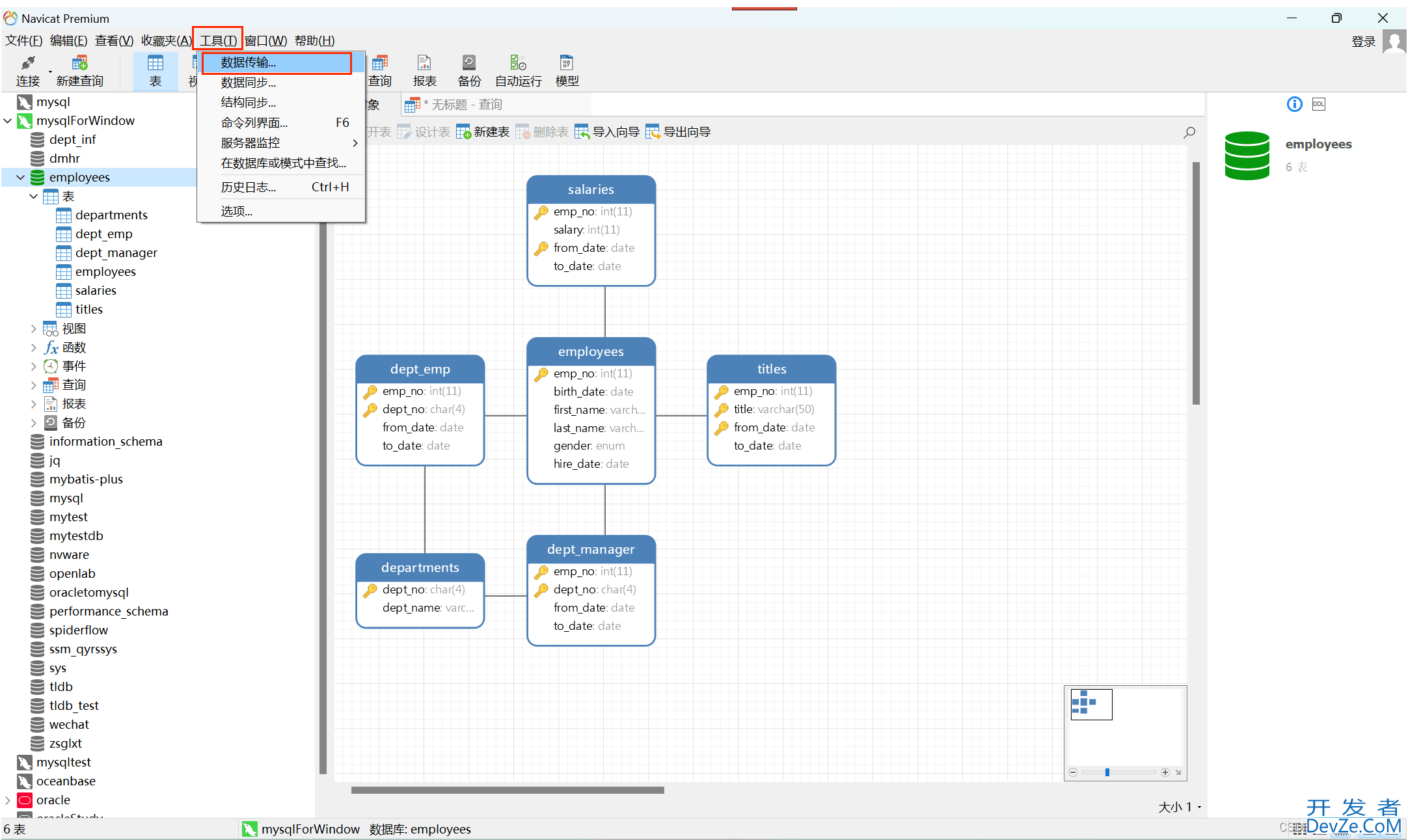Click the zoom out minus icon in navigator
This screenshot has height=840, width=1408.
click(x=1073, y=772)
